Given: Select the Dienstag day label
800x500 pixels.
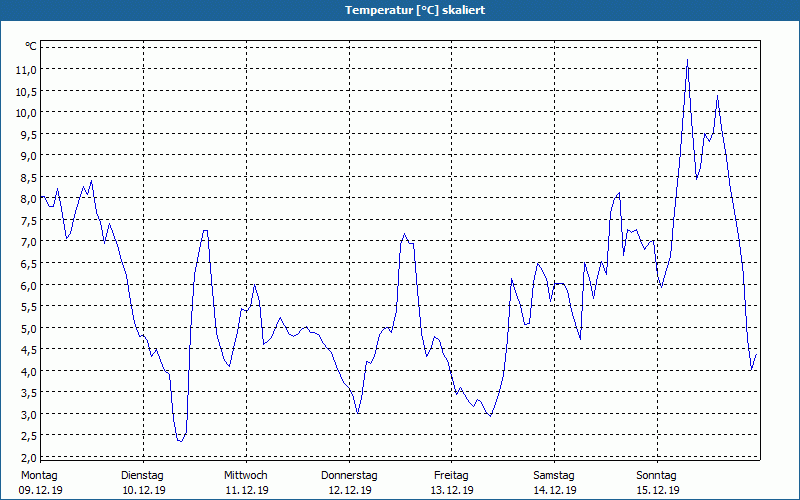Looking at the screenshot, I should (143, 475).
